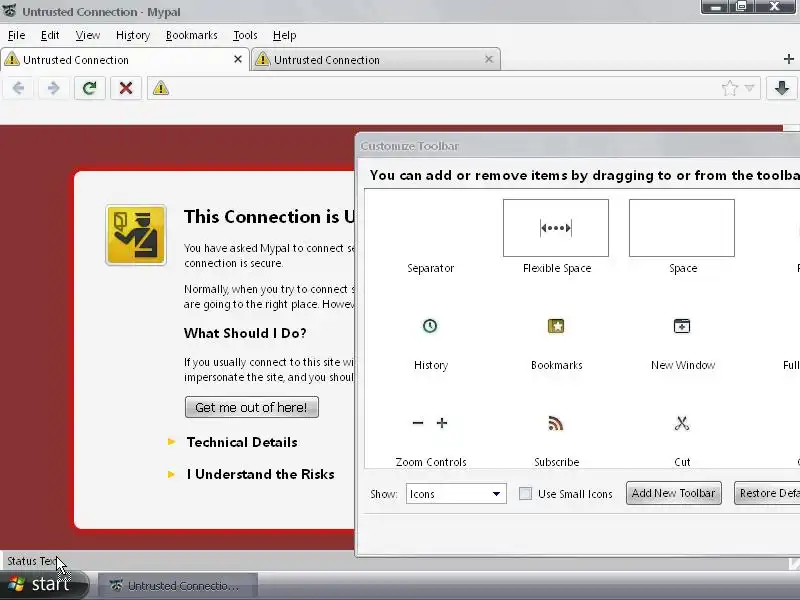The width and height of the screenshot is (800, 600).
Task: Click the Subscribe label
Action: 556,462
